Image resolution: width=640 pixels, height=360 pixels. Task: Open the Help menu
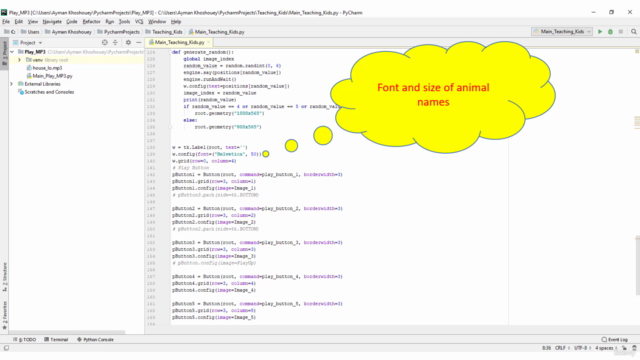pyautogui.click(x=176, y=22)
